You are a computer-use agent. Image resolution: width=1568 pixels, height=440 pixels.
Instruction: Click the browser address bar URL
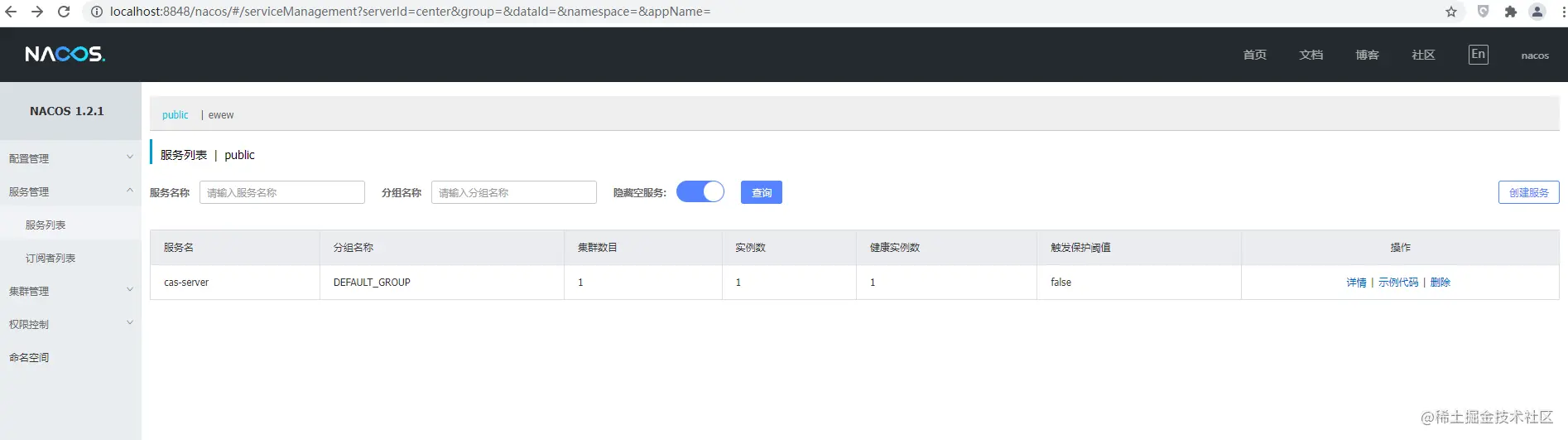pyautogui.click(x=410, y=12)
